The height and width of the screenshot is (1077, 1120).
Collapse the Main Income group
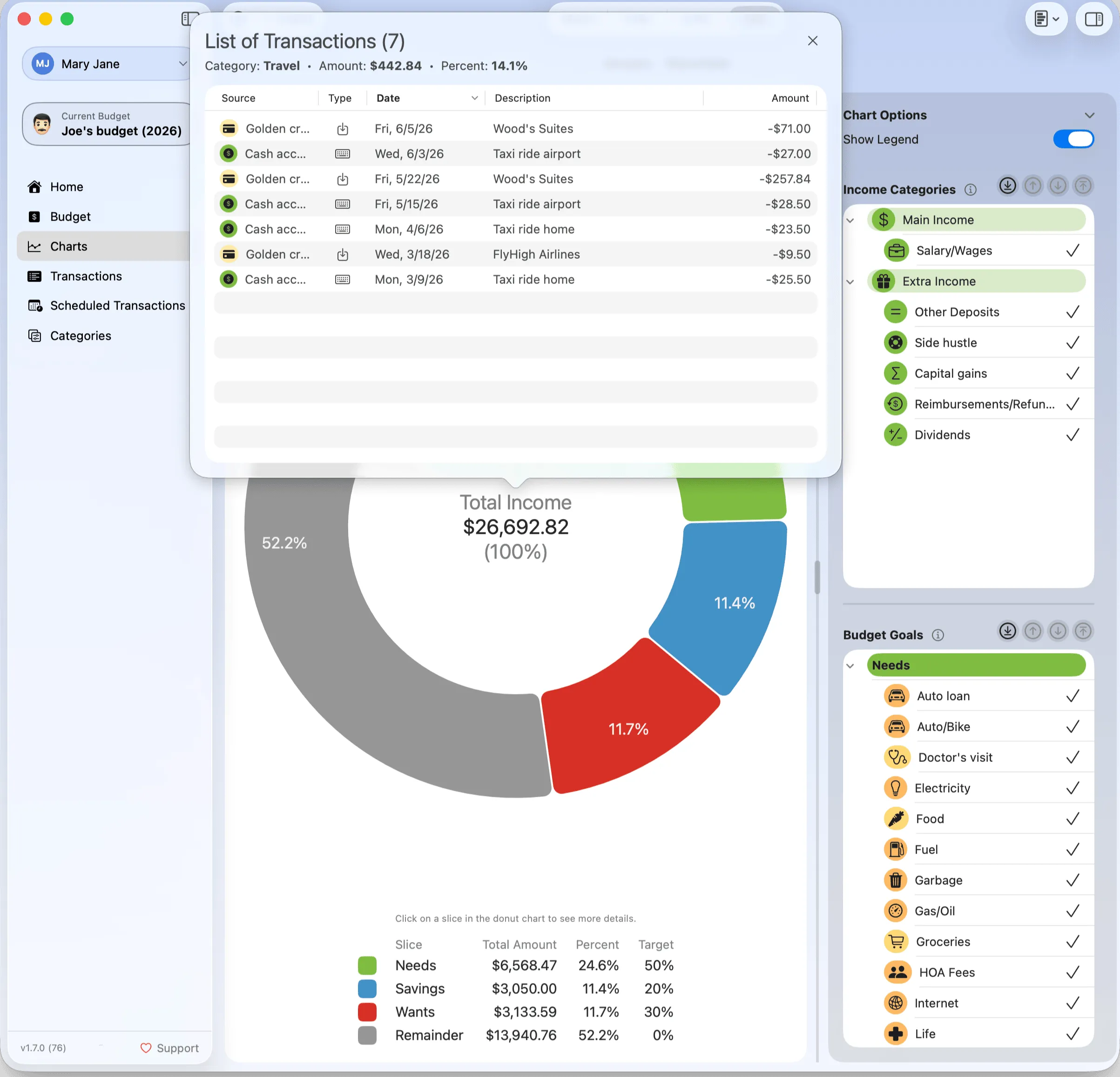(850, 221)
